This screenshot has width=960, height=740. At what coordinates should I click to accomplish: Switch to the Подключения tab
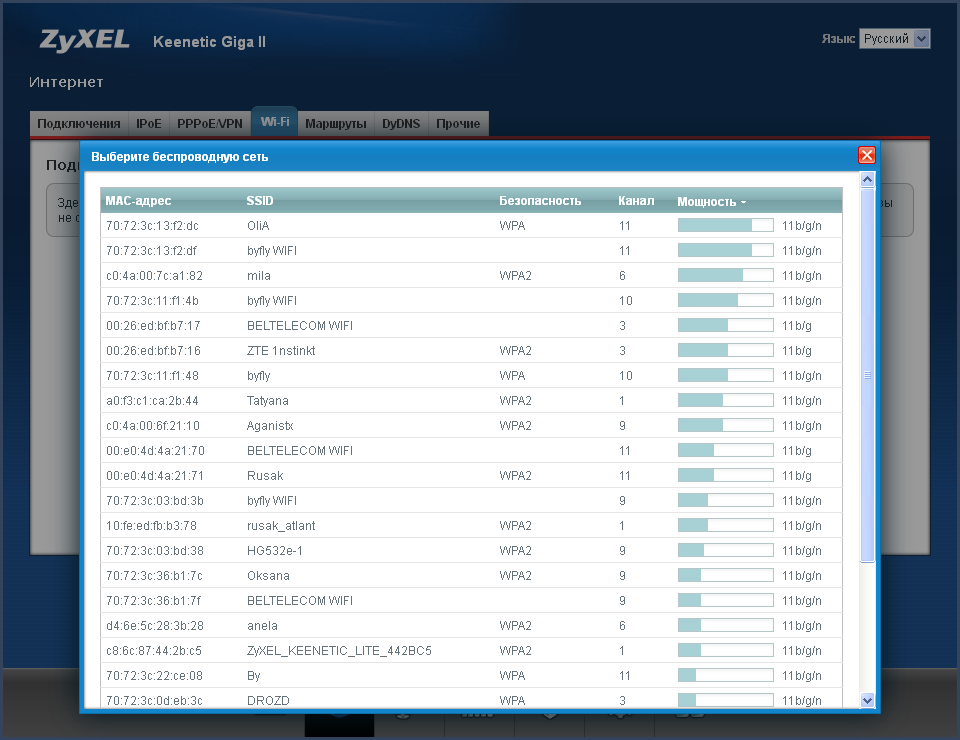pos(79,124)
